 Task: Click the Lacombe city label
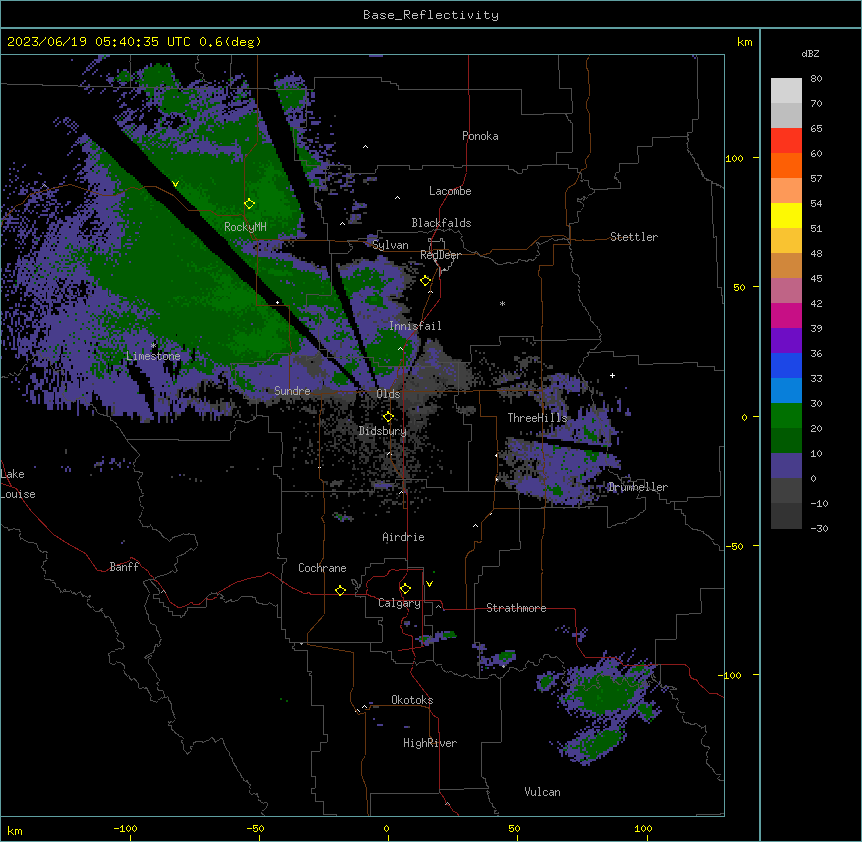pos(450,191)
